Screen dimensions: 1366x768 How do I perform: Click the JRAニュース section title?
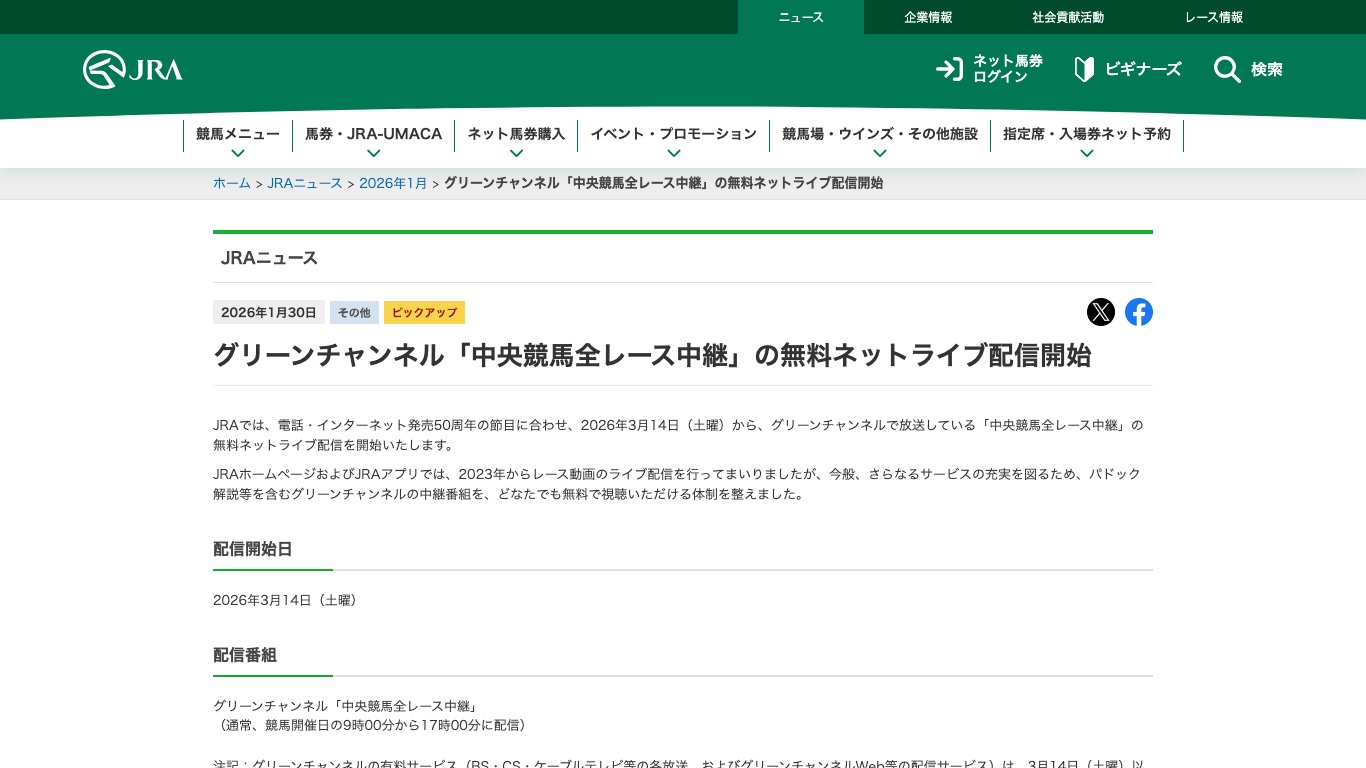coord(270,258)
